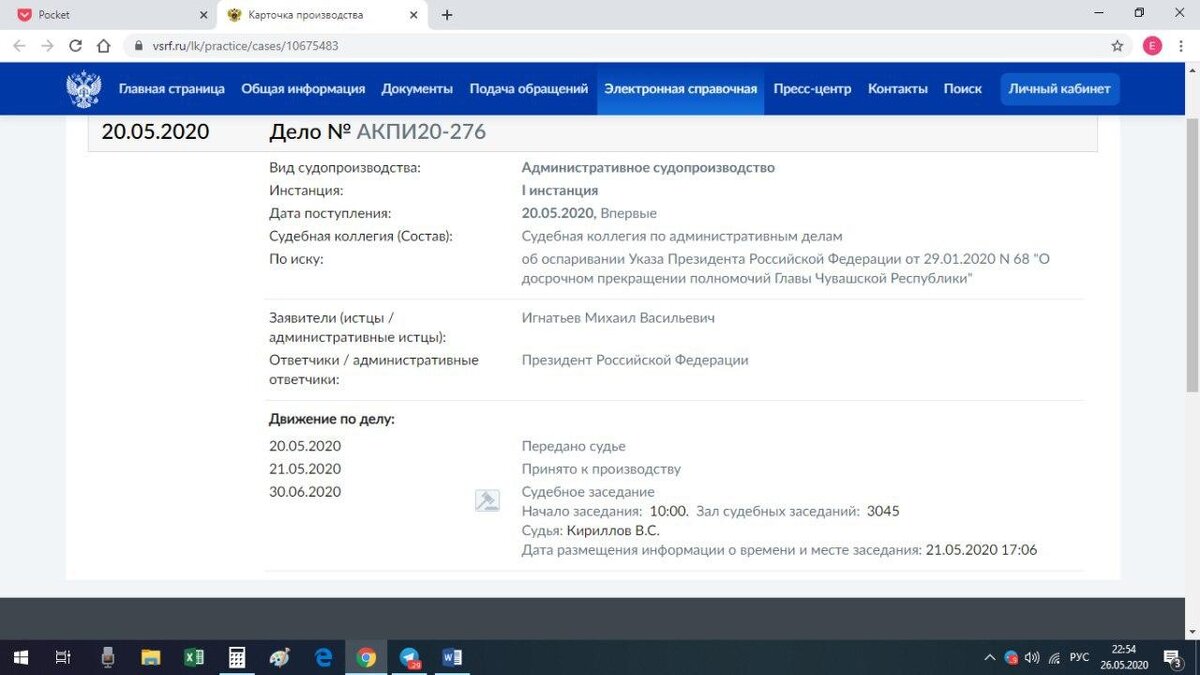1200x675 pixels.
Task: Launch Microsoft Edge from taskbar
Action: pyautogui.click(x=323, y=657)
